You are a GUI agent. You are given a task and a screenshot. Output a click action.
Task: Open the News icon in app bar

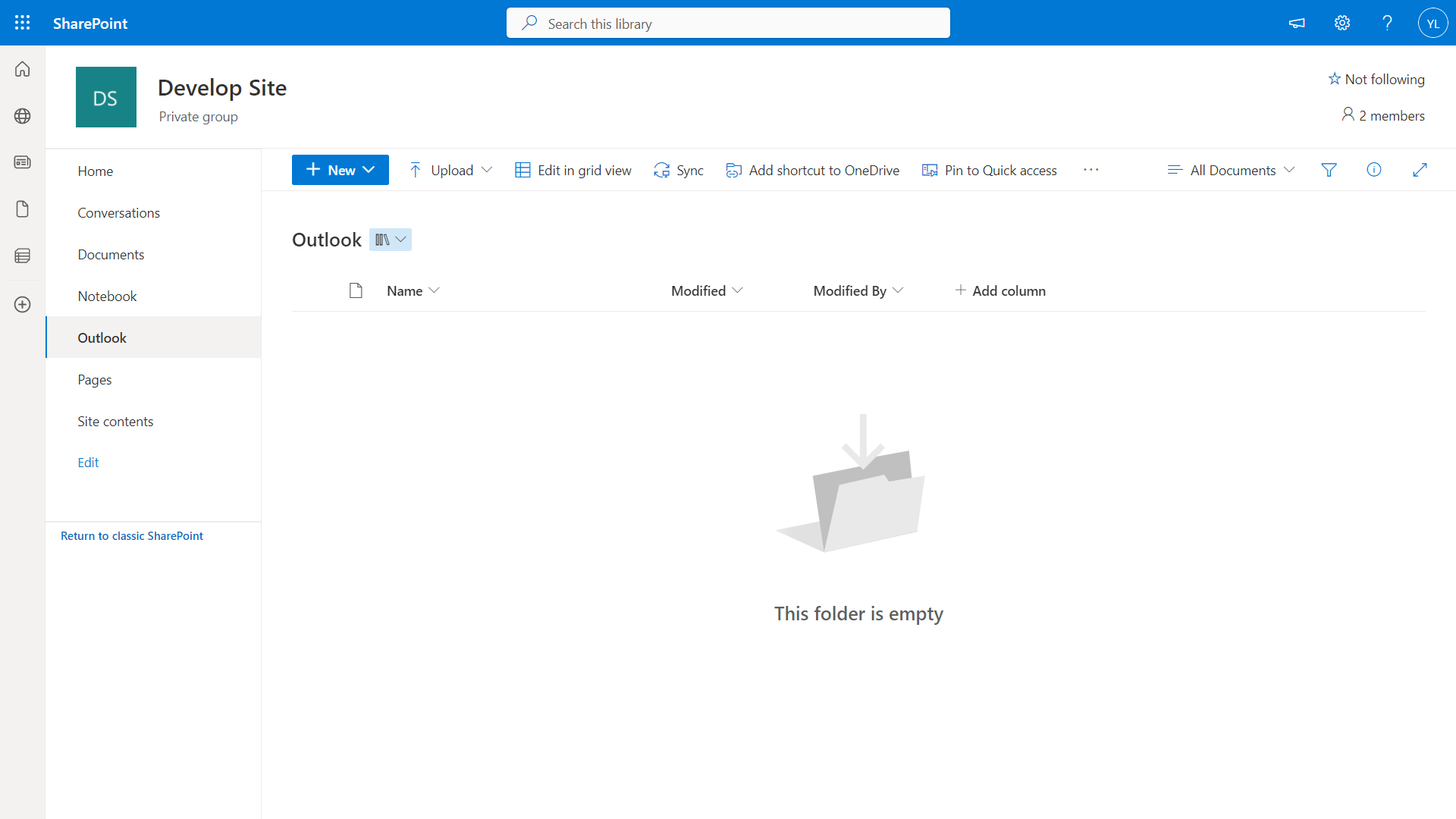click(x=23, y=162)
